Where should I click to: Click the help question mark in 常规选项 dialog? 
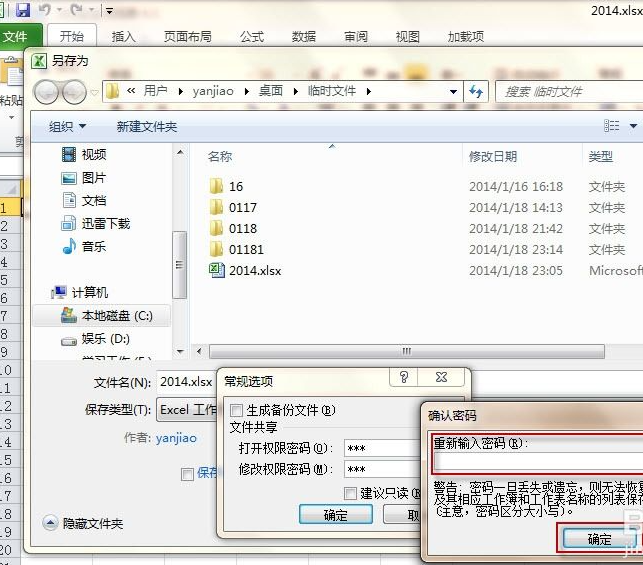404,377
